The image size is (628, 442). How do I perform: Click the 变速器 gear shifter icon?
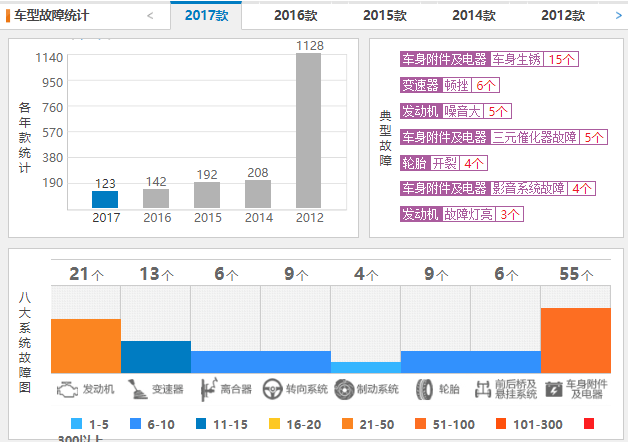[x=137, y=389]
